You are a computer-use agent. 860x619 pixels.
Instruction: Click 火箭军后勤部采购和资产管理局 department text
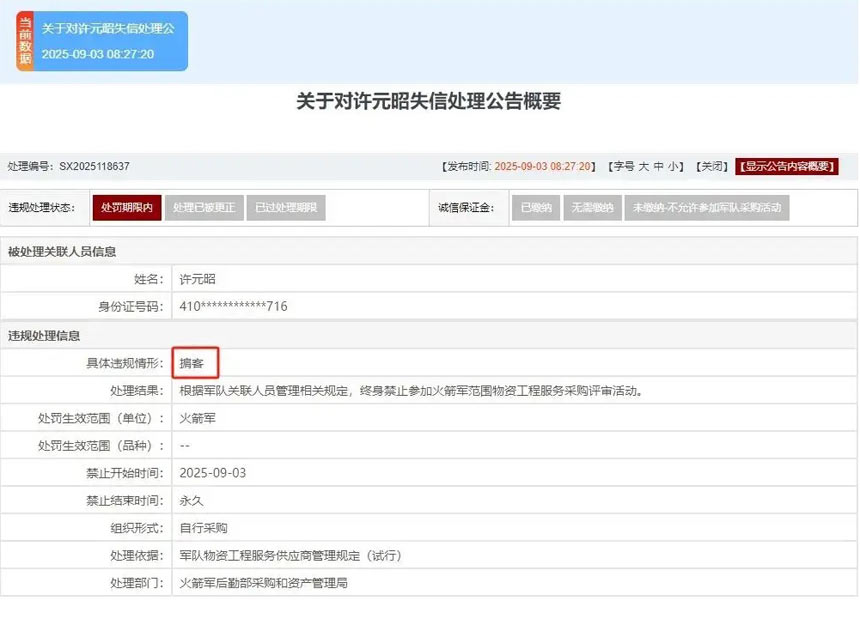pyautogui.click(x=262, y=582)
